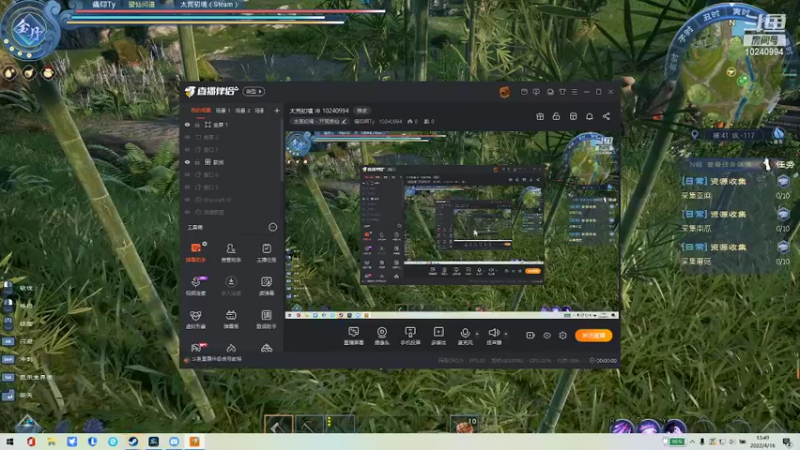Add a phone screen cast source
800x450 pixels.
410,336
